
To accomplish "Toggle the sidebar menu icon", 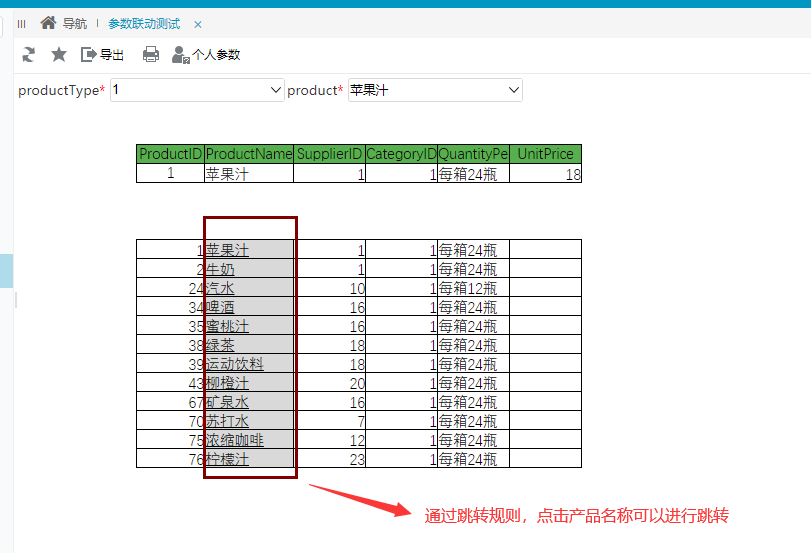I will coord(21,24).
